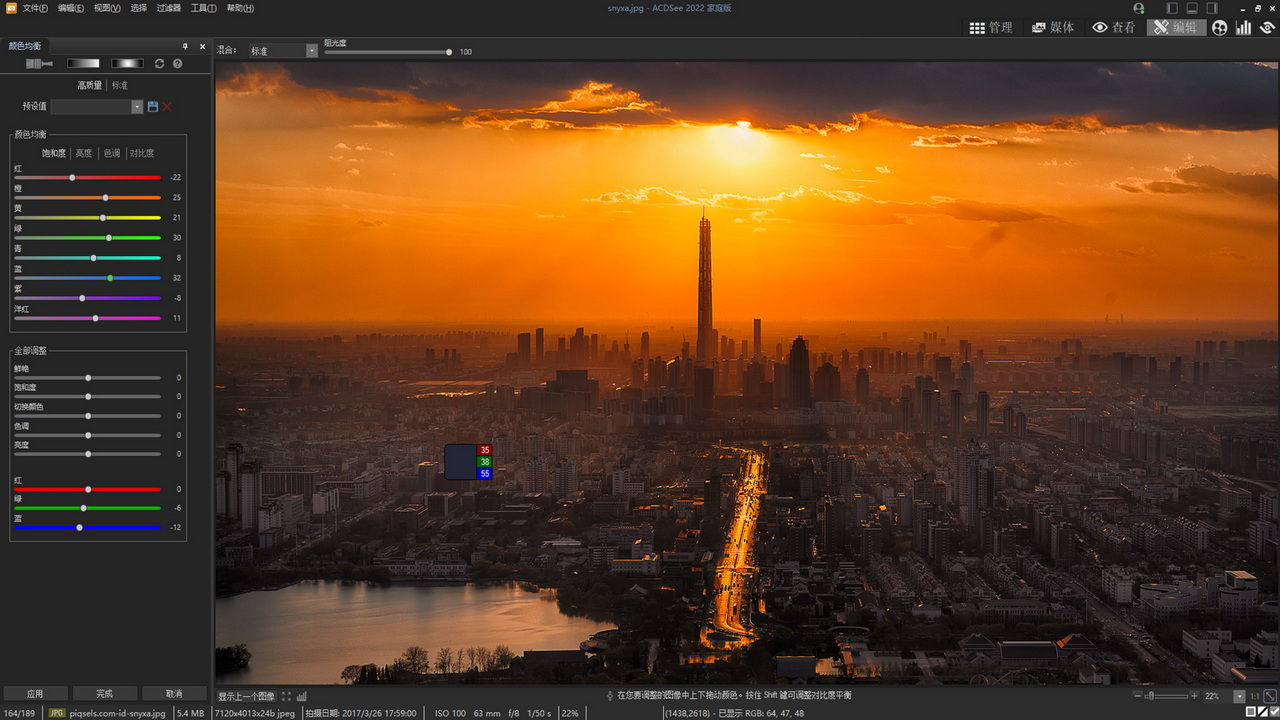Image resolution: width=1280 pixels, height=720 pixels.
Task: Click the sampled color swatch on image
Action: pyautogui.click(x=459, y=462)
